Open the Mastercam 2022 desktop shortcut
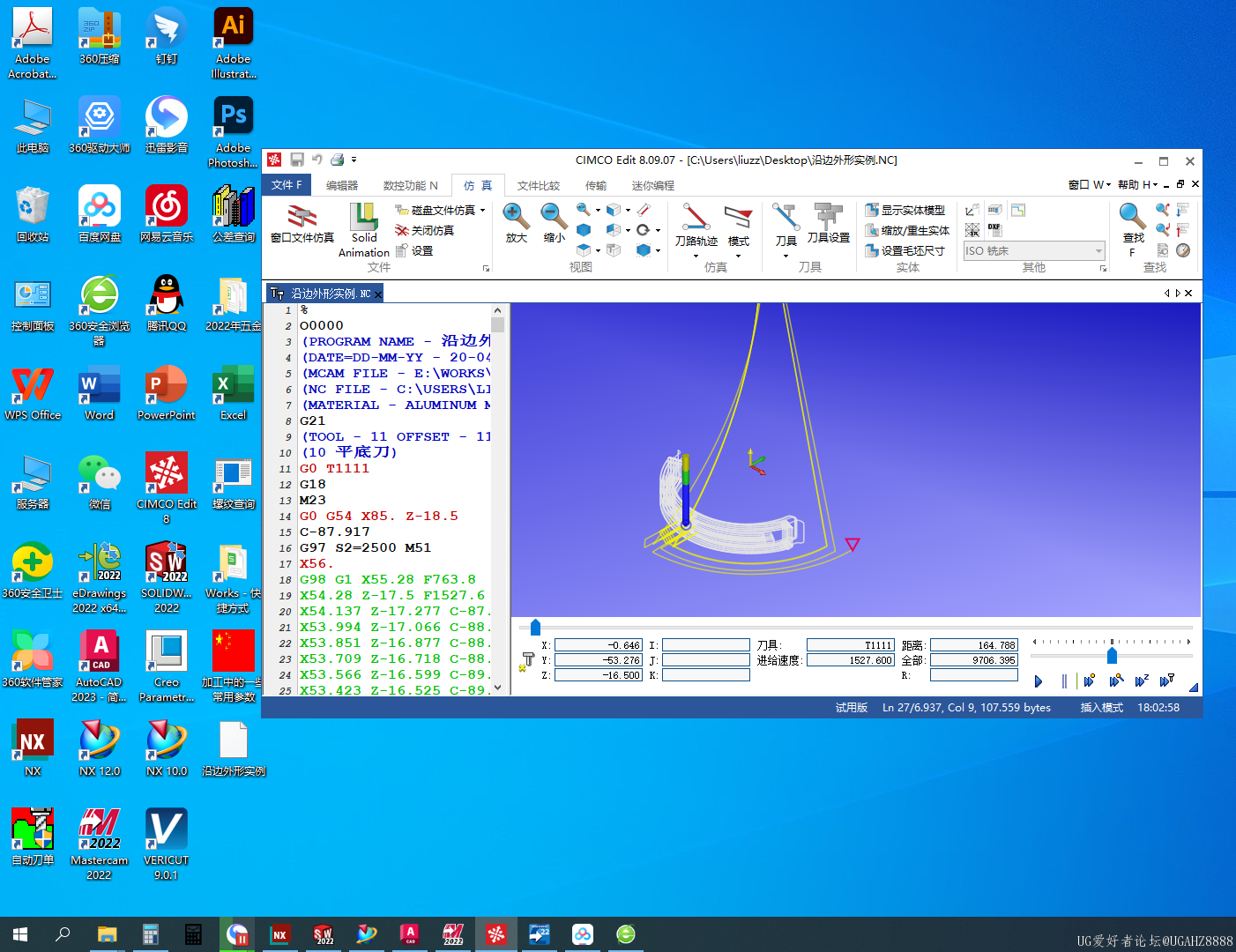 100,844
